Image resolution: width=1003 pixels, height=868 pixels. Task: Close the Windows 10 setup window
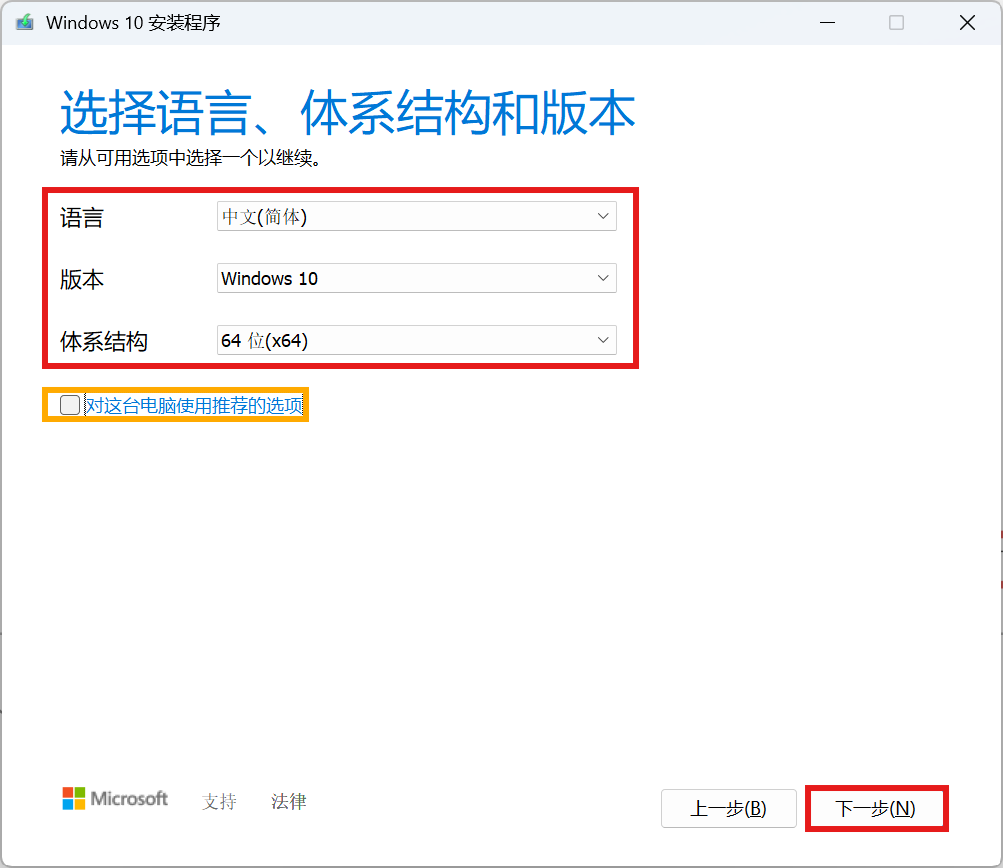pos(967,22)
